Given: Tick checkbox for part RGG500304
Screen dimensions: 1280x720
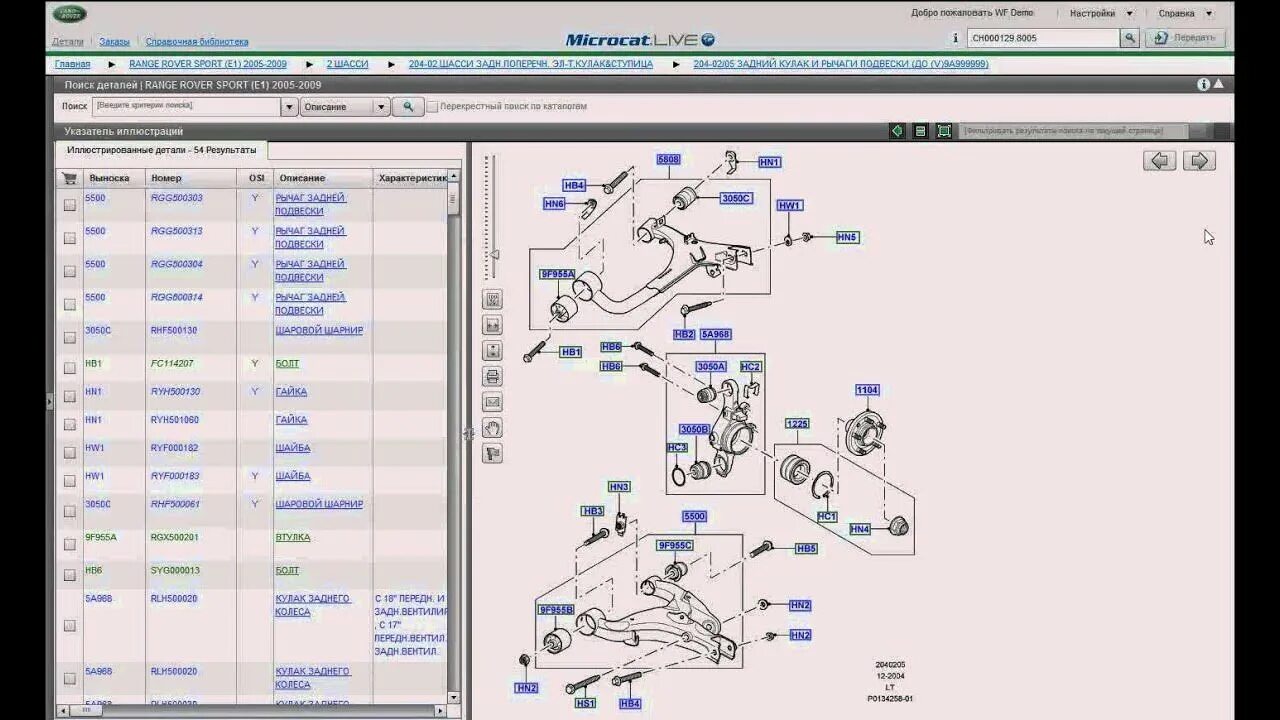Looking at the screenshot, I should (x=70, y=271).
